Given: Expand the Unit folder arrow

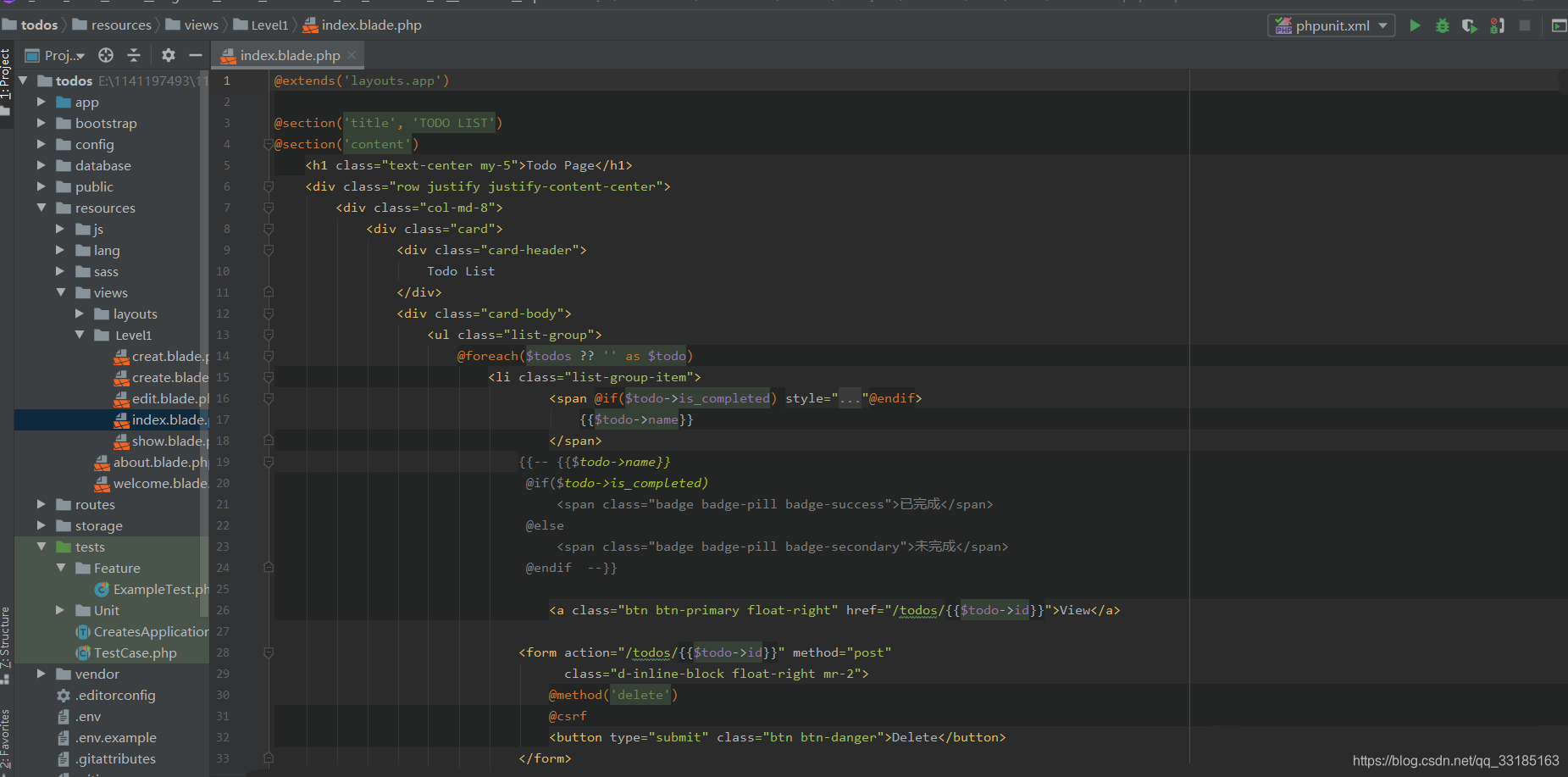Looking at the screenshot, I should pyautogui.click(x=60, y=610).
